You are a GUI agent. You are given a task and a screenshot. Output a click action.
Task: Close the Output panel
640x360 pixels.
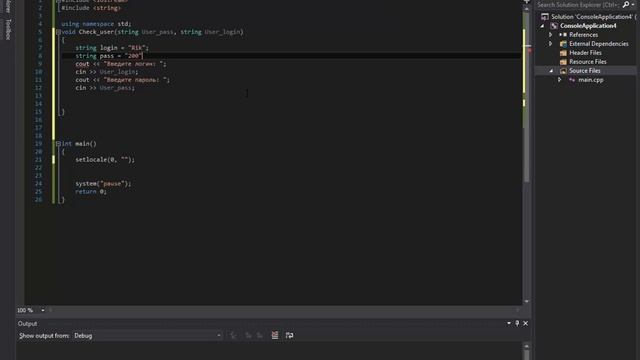tap(526, 323)
